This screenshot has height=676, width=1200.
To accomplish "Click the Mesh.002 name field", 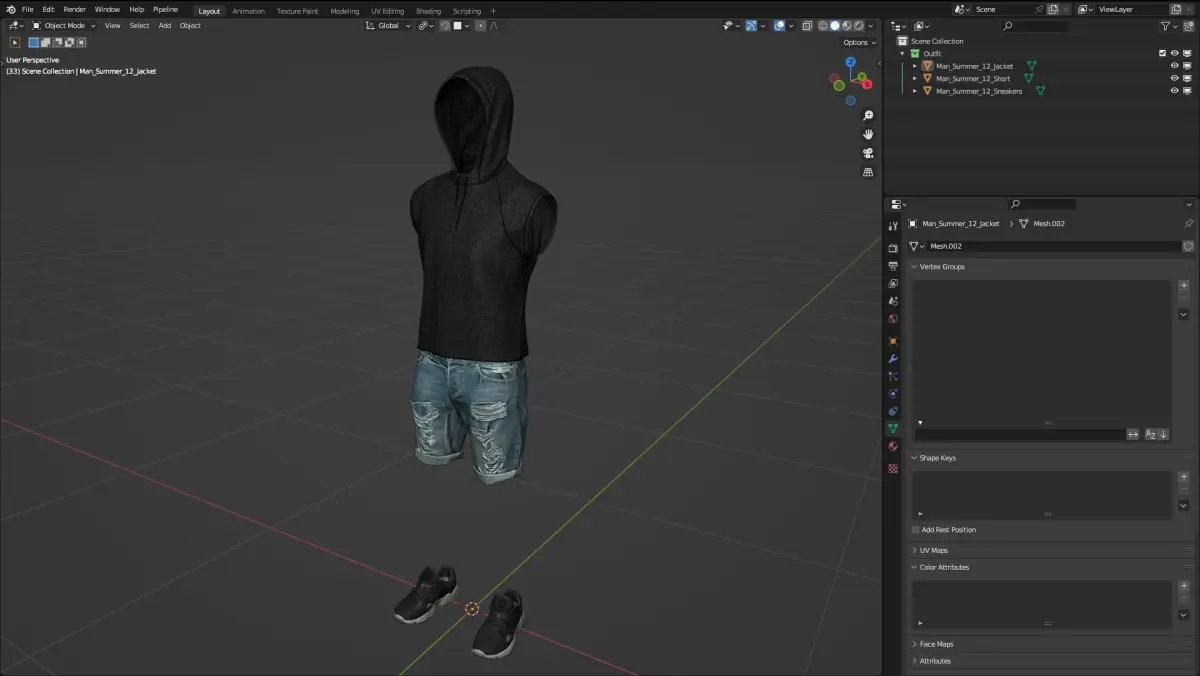I will point(1052,246).
